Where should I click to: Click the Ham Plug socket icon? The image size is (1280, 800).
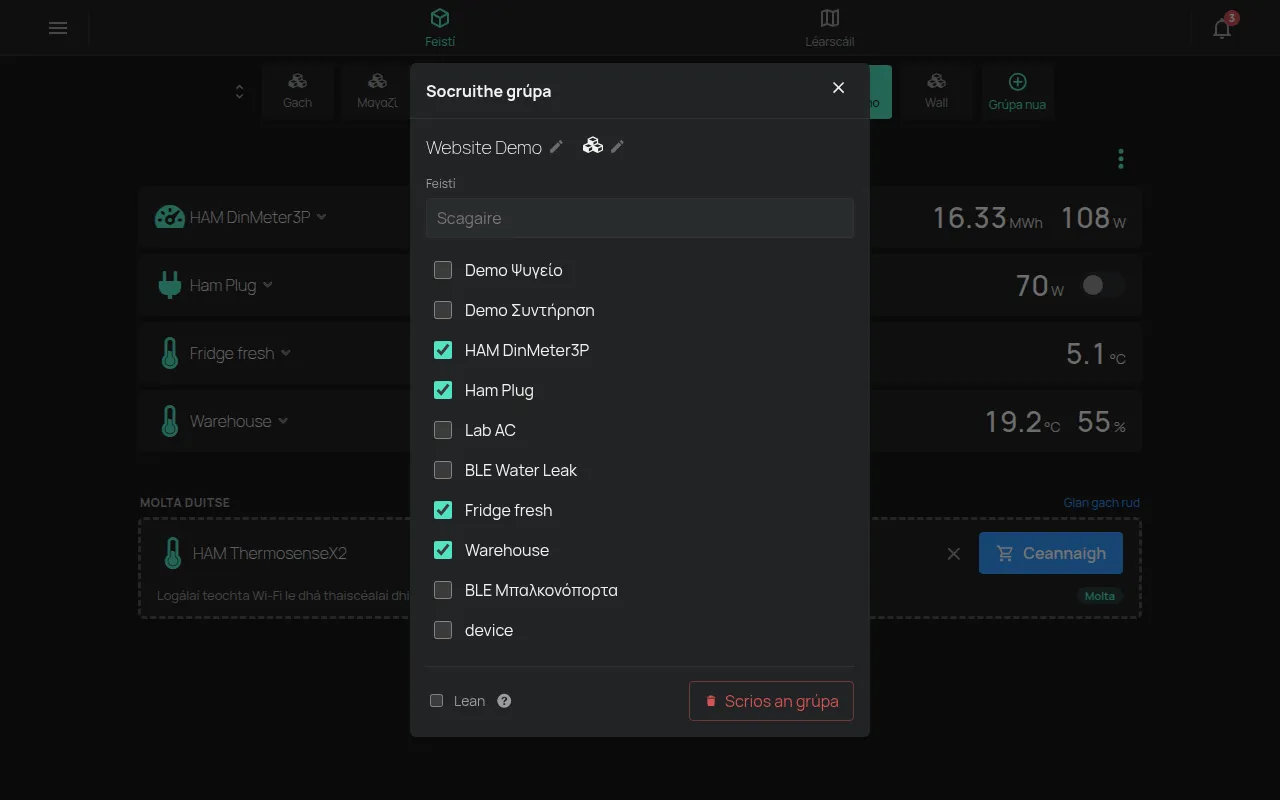[x=169, y=285]
